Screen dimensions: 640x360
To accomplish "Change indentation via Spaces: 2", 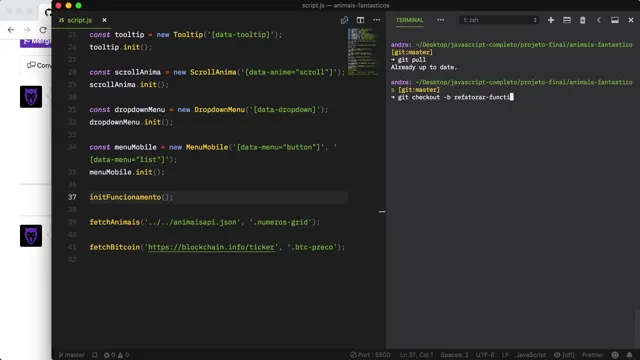I will (454, 355).
